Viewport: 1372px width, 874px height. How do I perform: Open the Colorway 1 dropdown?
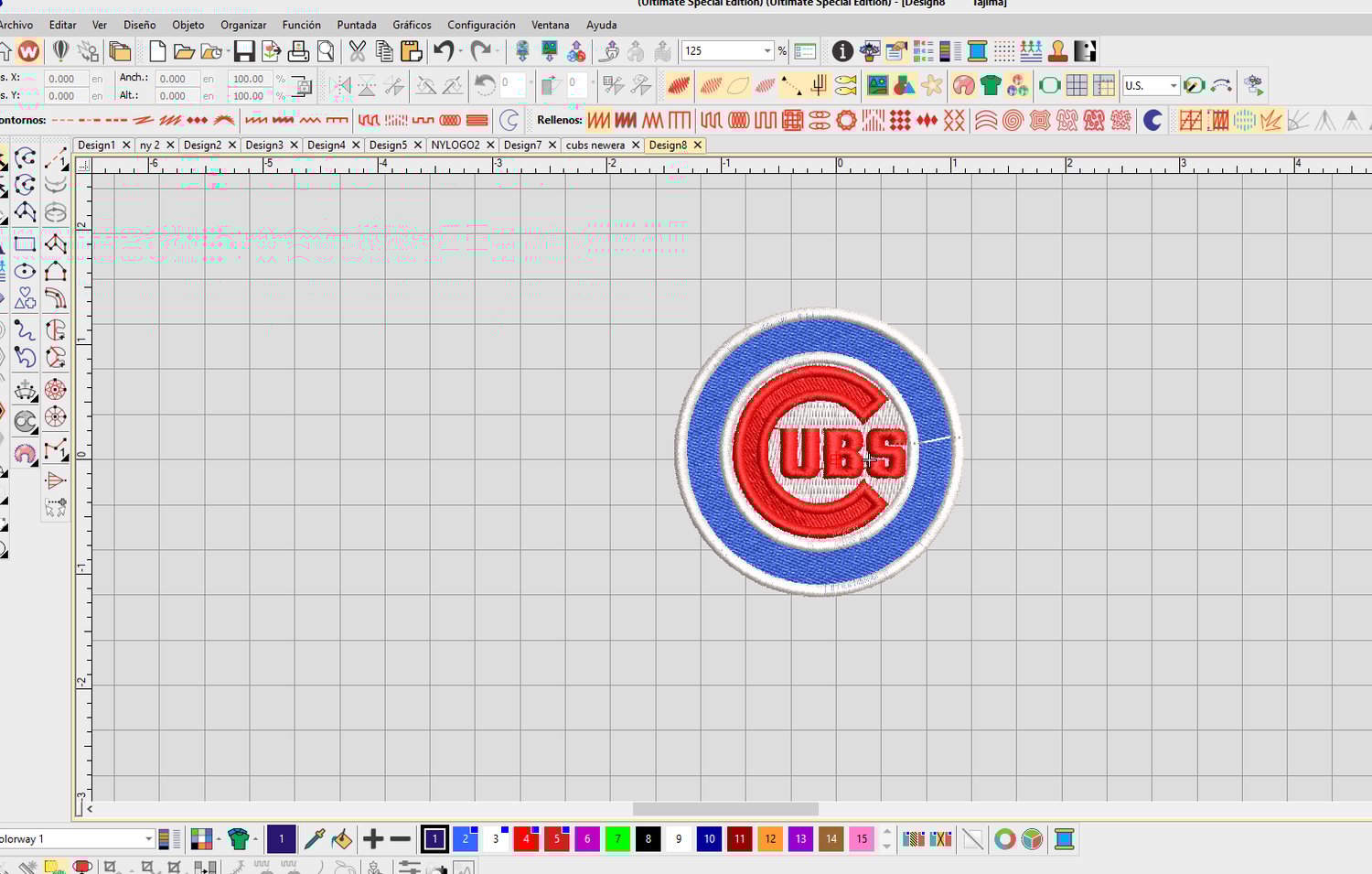[148, 839]
